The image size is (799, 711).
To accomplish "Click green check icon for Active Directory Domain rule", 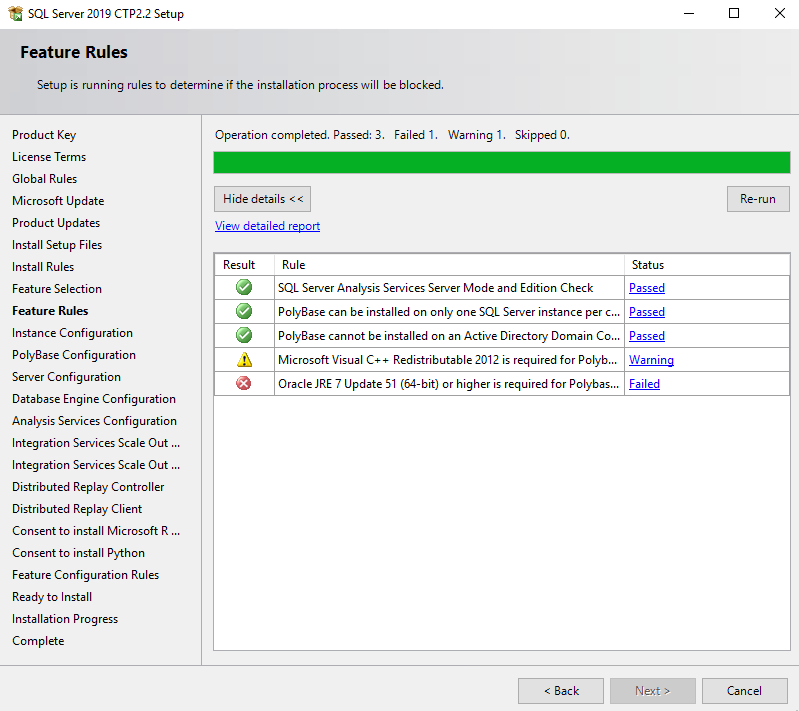I will click(x=244, y=335).
